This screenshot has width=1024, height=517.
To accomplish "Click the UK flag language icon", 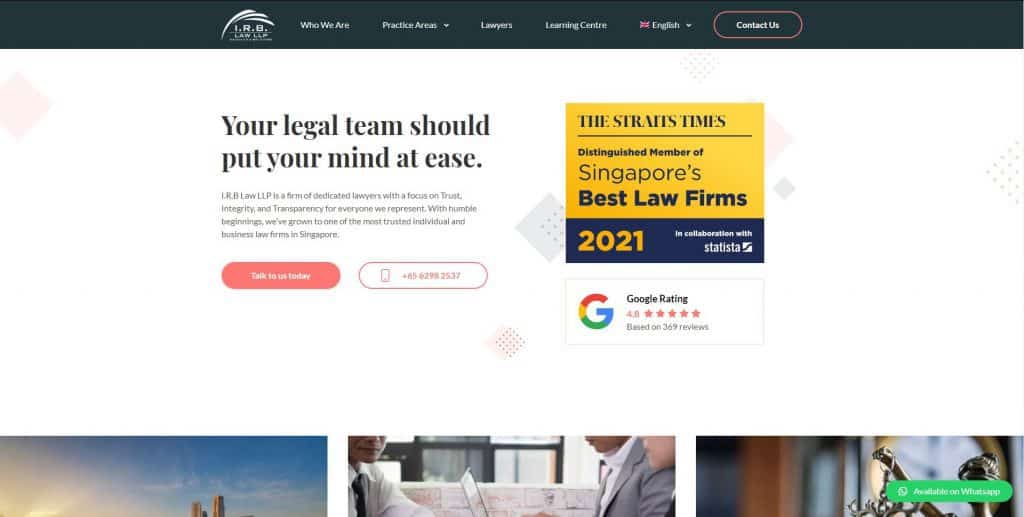I will [644, 25].
